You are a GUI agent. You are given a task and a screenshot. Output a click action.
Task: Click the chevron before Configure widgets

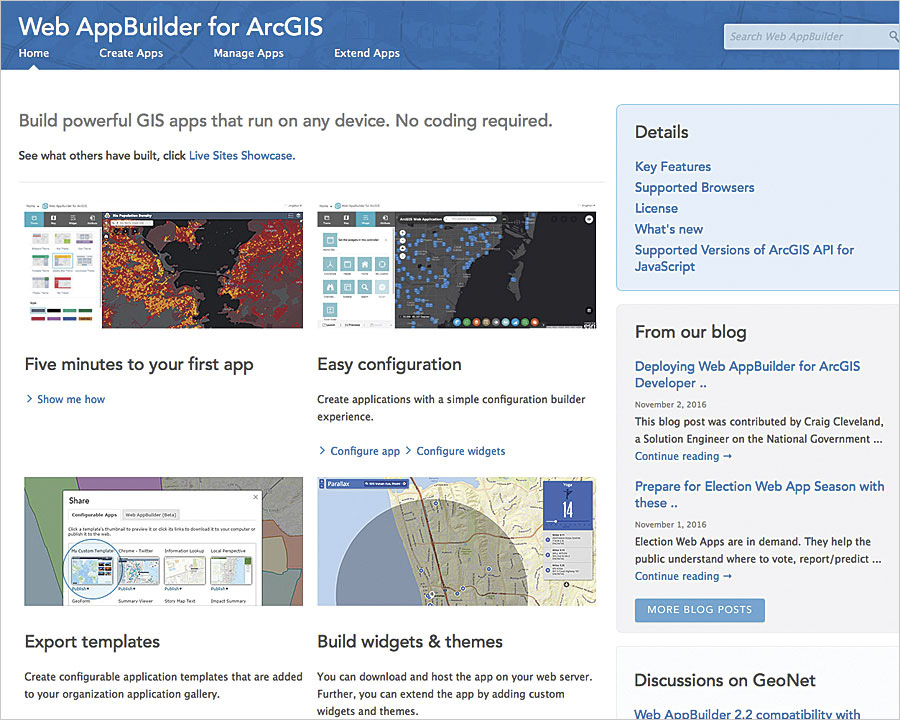click(409, 451)
